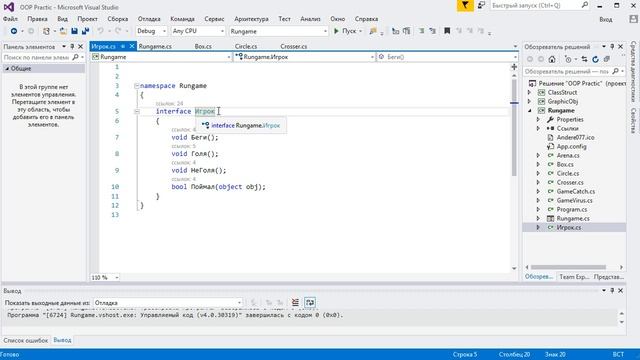The width and height of the screenshot is (640, 360).
Task: Switch to the Box.cs editor tab
Action: tap(203, 47)
